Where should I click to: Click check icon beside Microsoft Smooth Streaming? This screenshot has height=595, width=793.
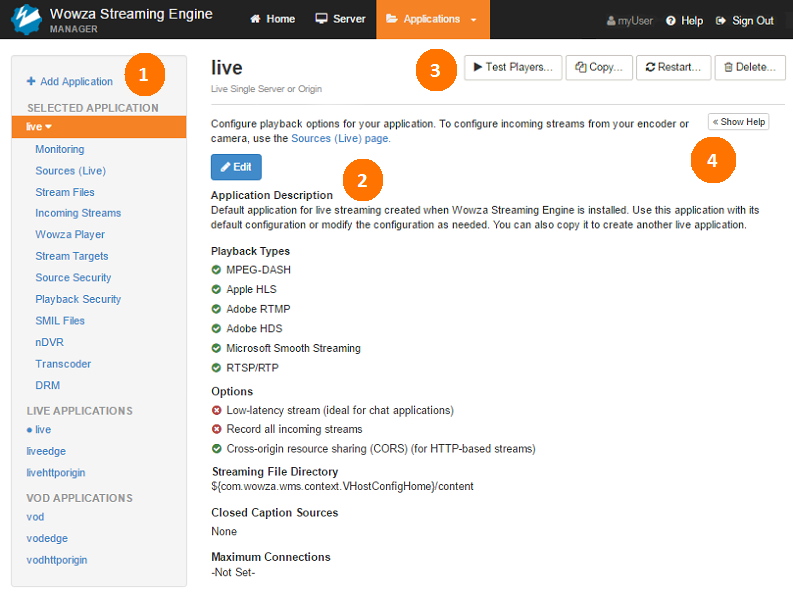[216, 348]
